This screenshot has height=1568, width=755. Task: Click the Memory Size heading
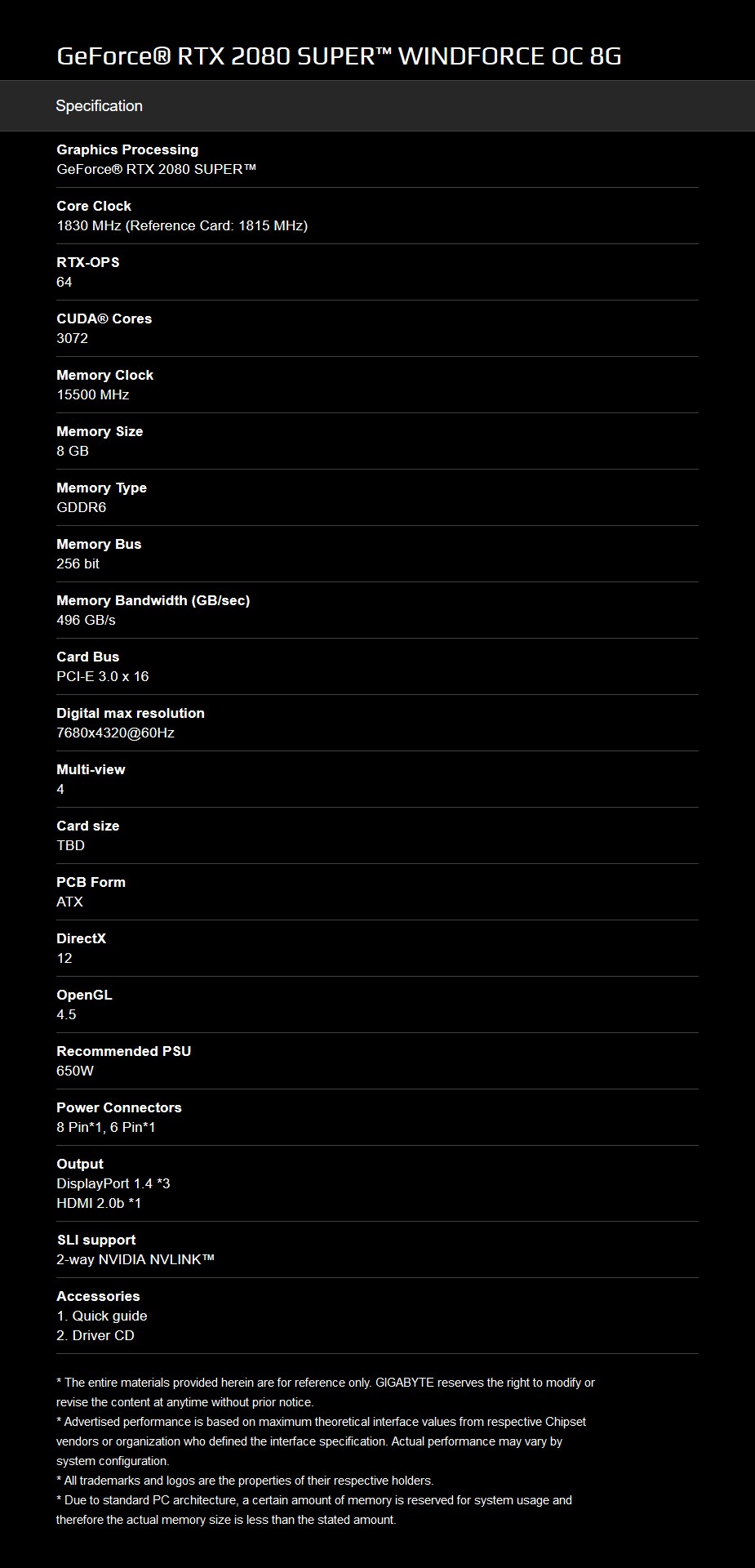pos(100,431)
